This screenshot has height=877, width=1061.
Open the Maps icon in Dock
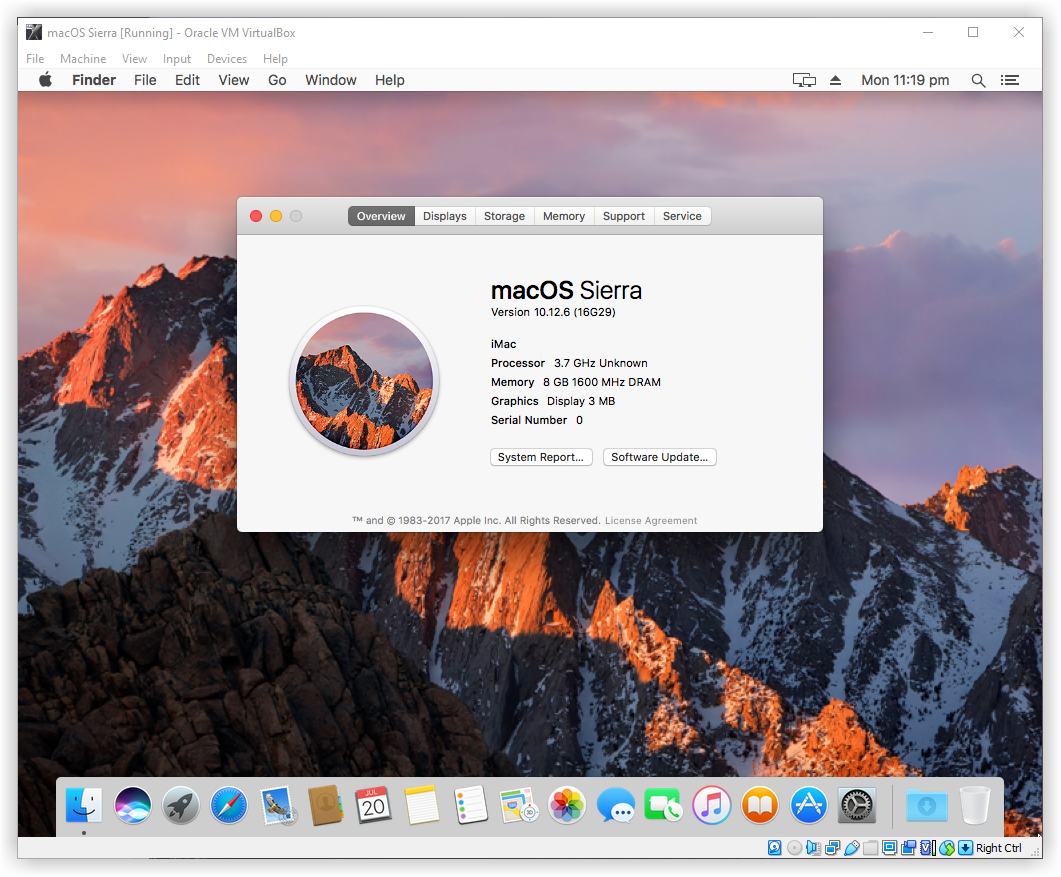[519, 805]
